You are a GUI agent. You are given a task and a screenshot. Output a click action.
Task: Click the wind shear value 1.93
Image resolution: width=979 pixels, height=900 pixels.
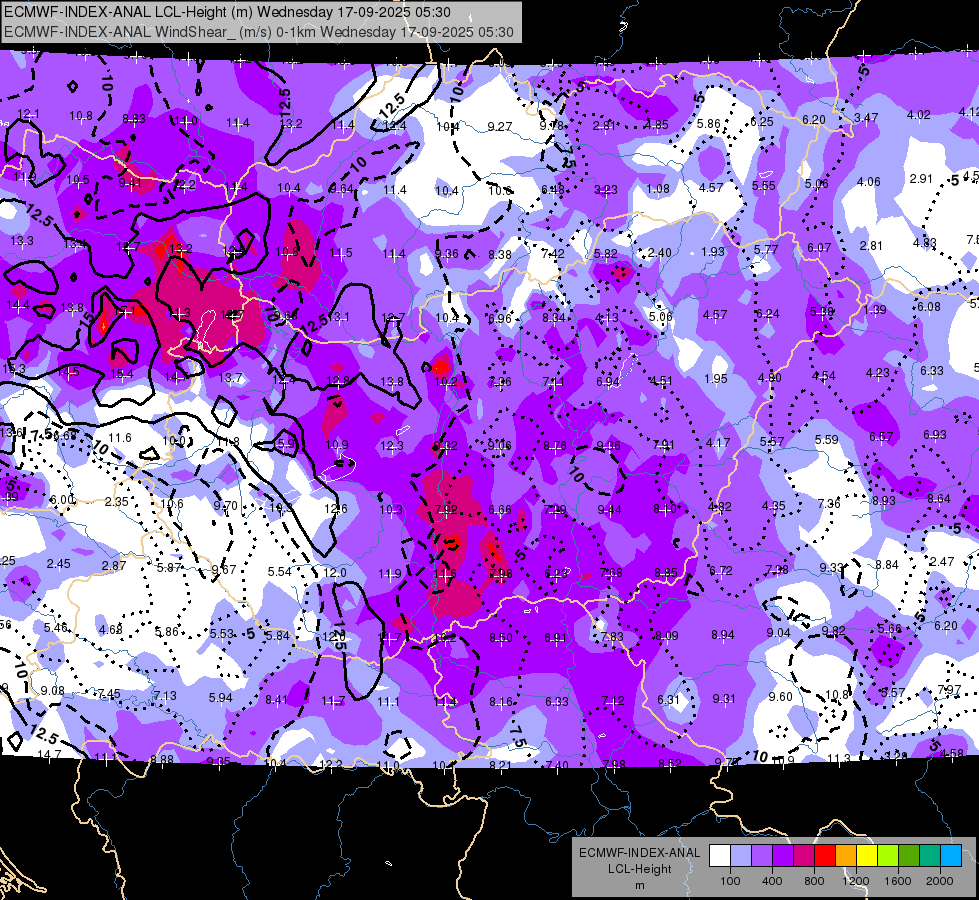click(712, 252)
